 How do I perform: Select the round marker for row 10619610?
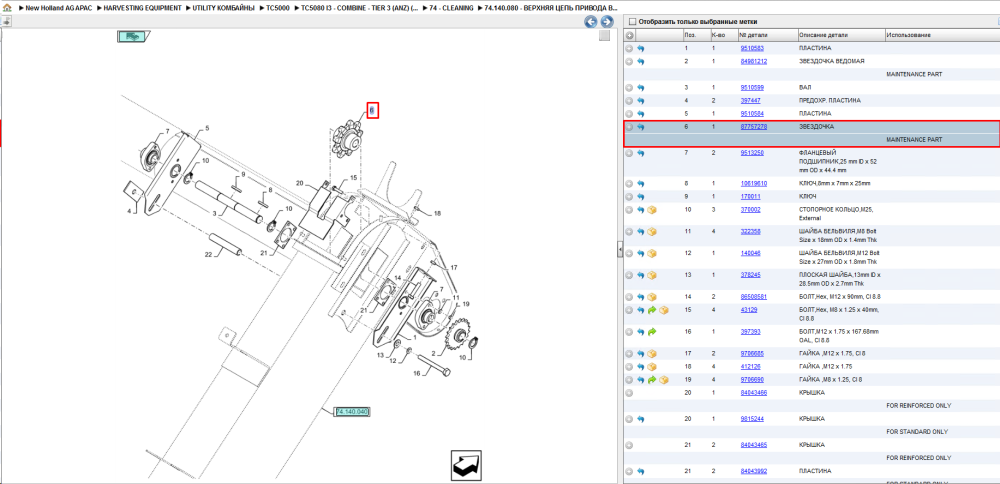coord(629,184)
